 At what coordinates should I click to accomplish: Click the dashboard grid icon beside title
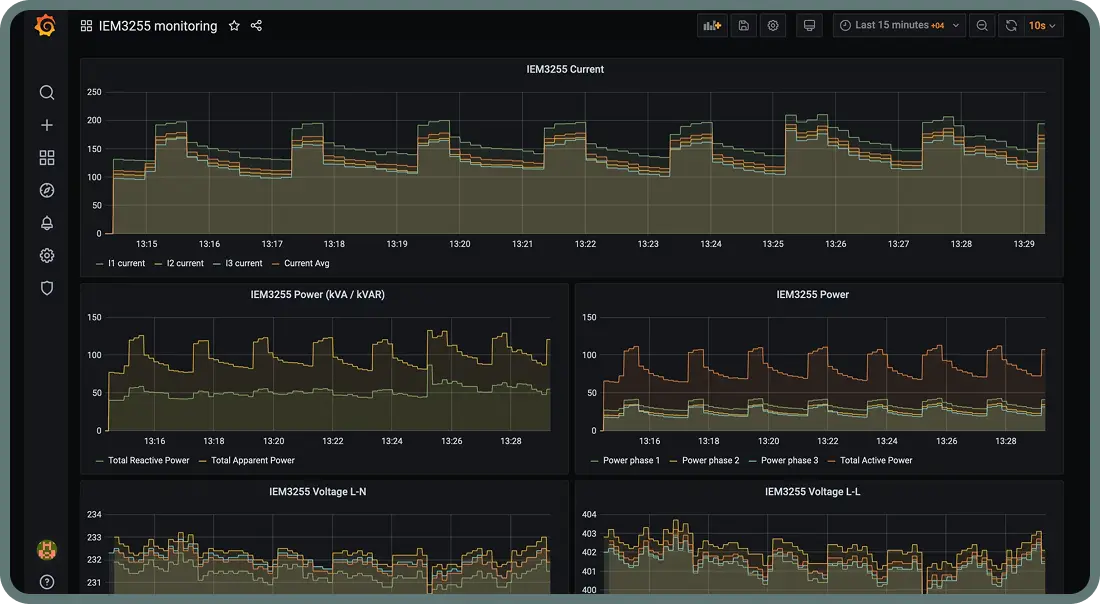(x=86, y=26)
